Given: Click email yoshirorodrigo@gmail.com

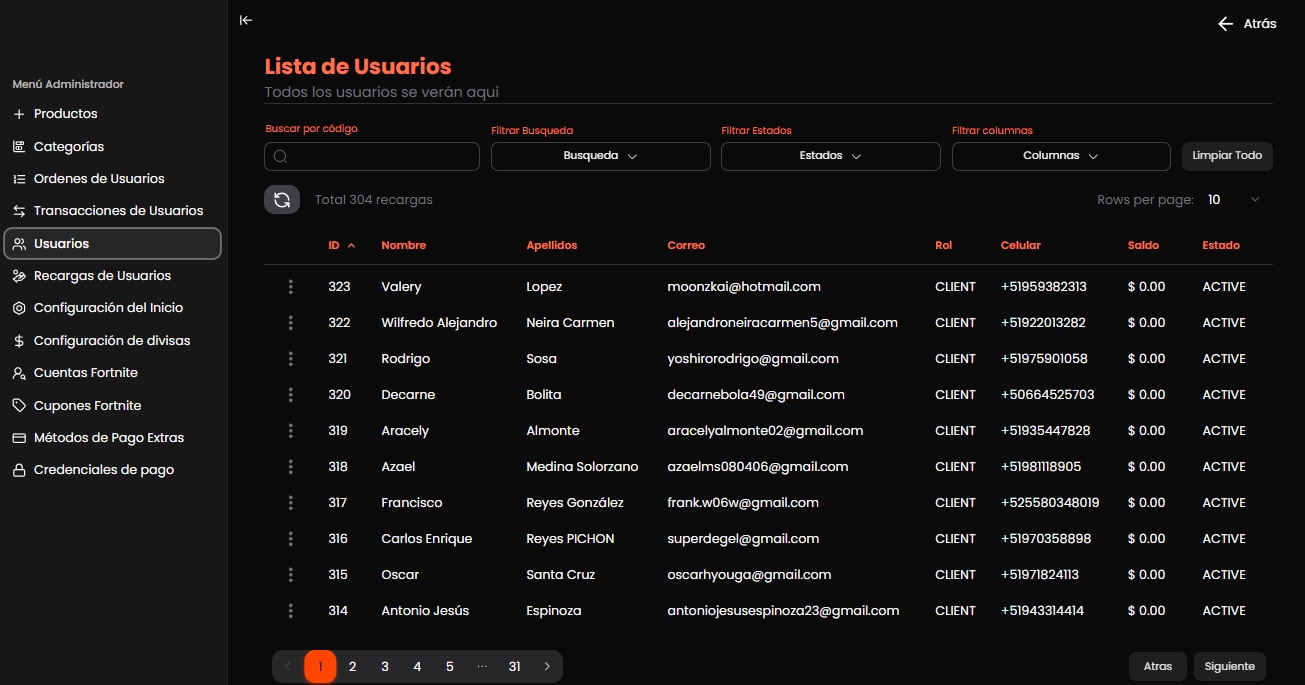Looking at the screenshot, I should tap(753, 359).
